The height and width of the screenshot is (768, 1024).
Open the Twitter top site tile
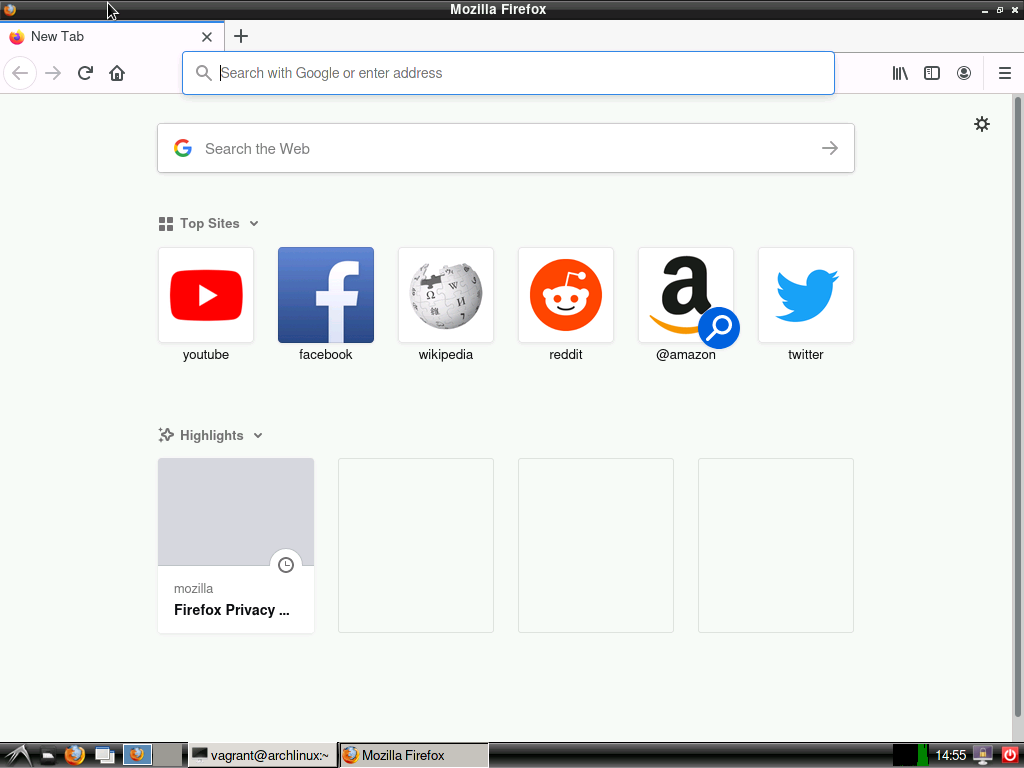click(x=806, y=296)
